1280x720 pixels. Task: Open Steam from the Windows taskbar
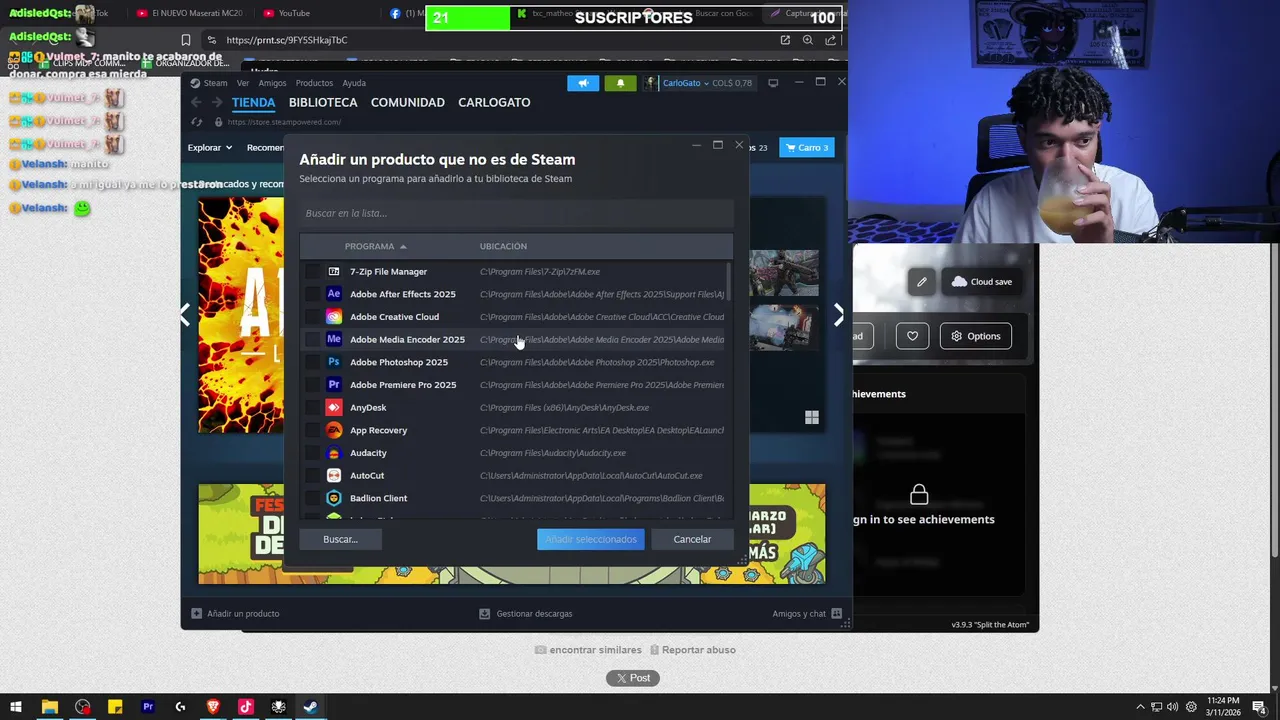311,707
